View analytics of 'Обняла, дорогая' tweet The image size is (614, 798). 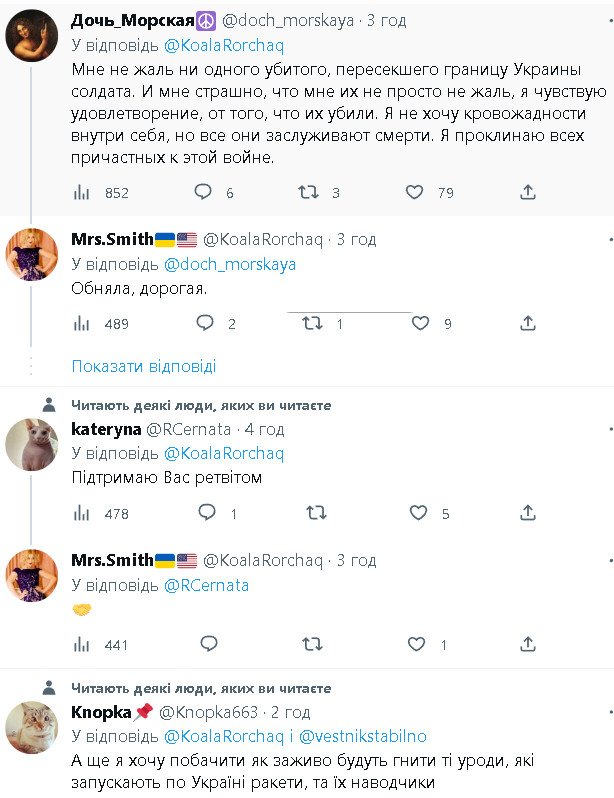click(84, 323)
